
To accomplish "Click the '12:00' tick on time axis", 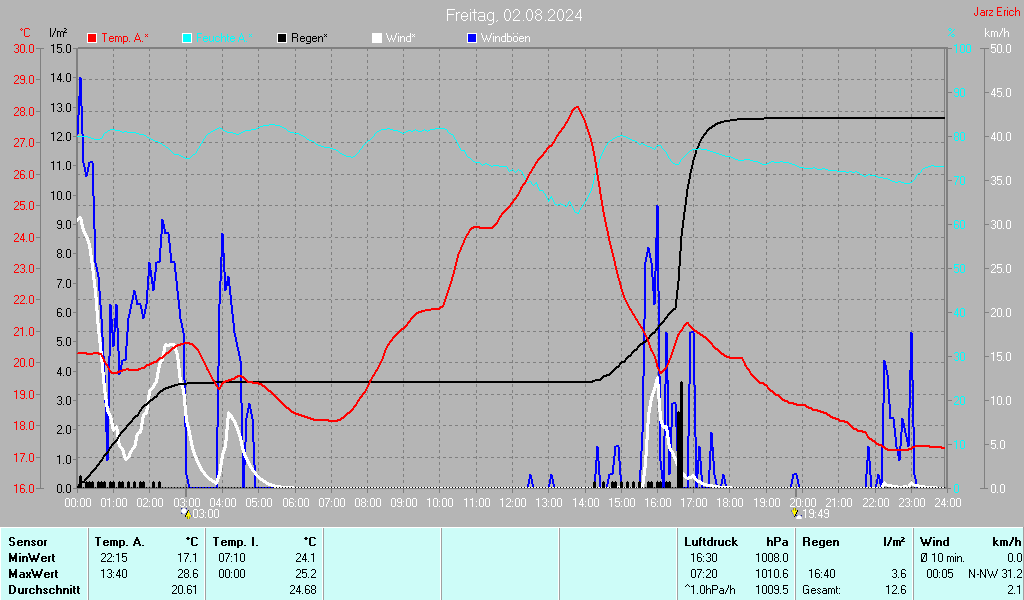I will point(513,503).
